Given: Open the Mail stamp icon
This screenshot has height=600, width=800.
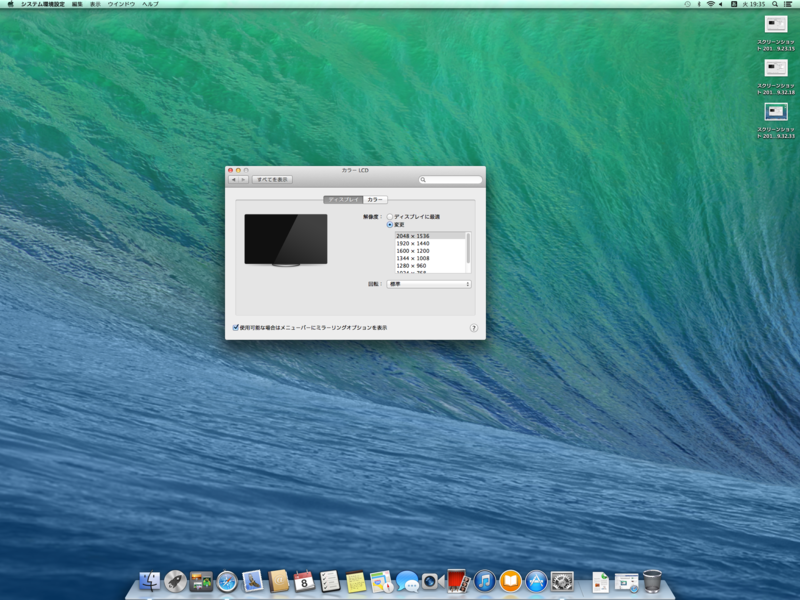Looking at the screenshot, I should click(x=253, y=581).
